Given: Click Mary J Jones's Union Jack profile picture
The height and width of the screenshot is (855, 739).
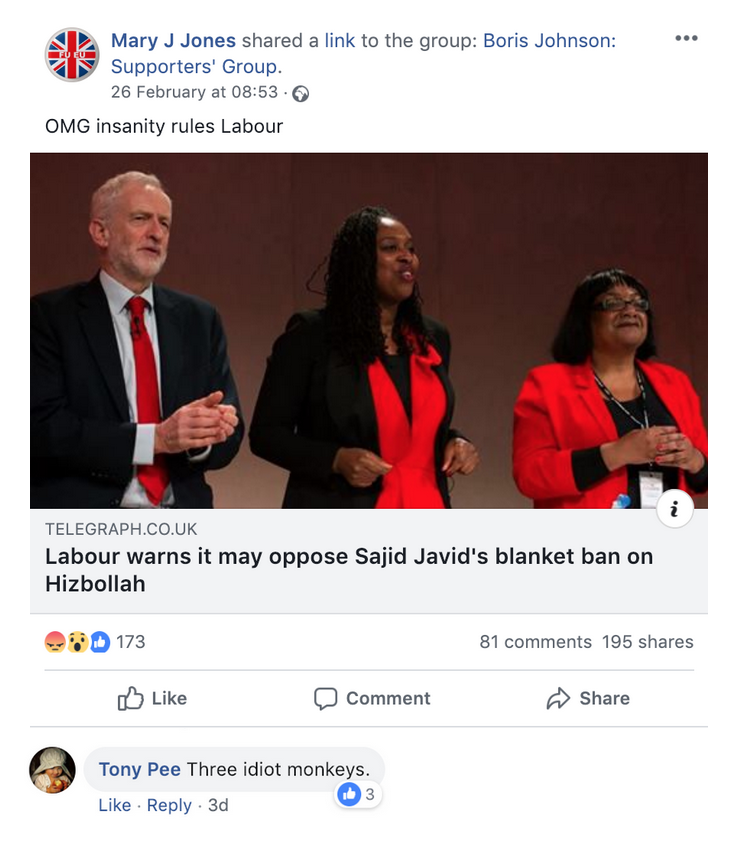Looking at the screenshot, I should click(x=72, y=55).
